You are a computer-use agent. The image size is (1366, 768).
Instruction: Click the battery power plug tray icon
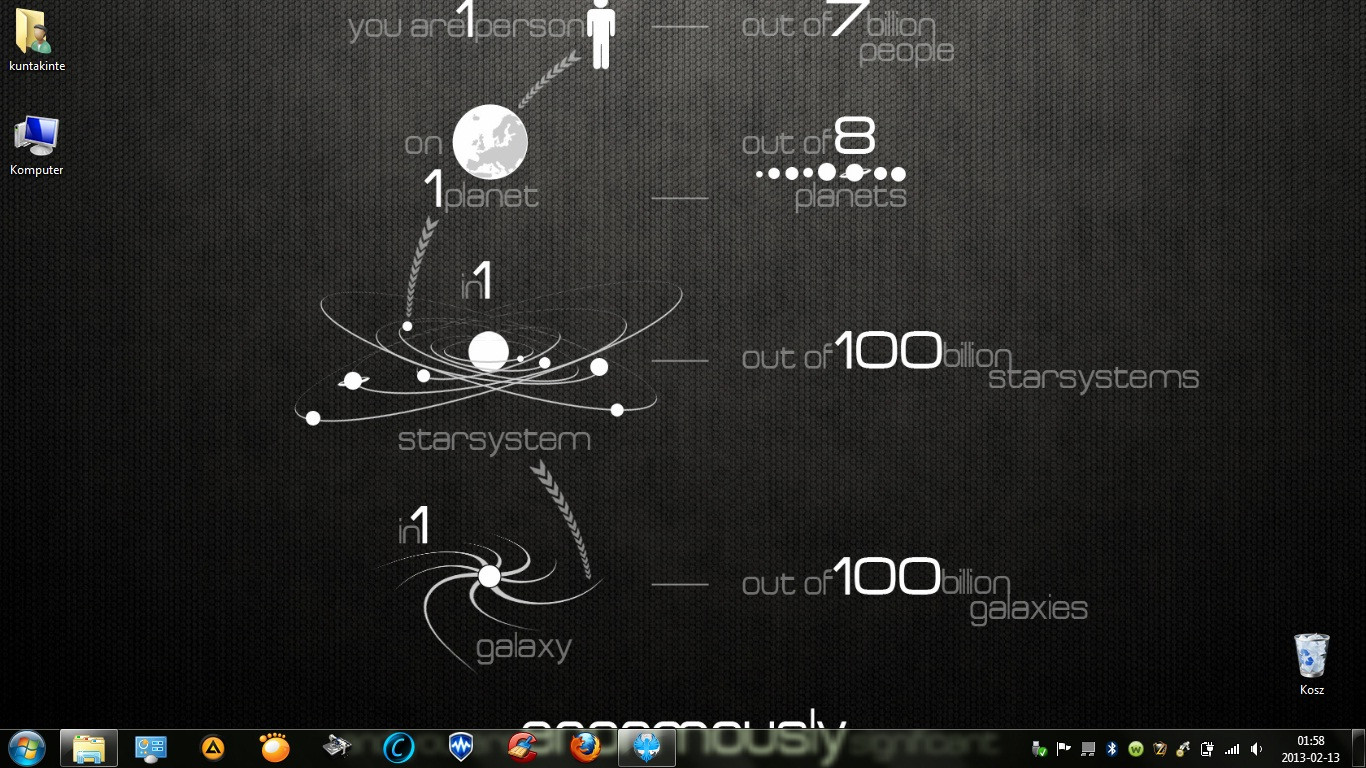pos(1207,748)
